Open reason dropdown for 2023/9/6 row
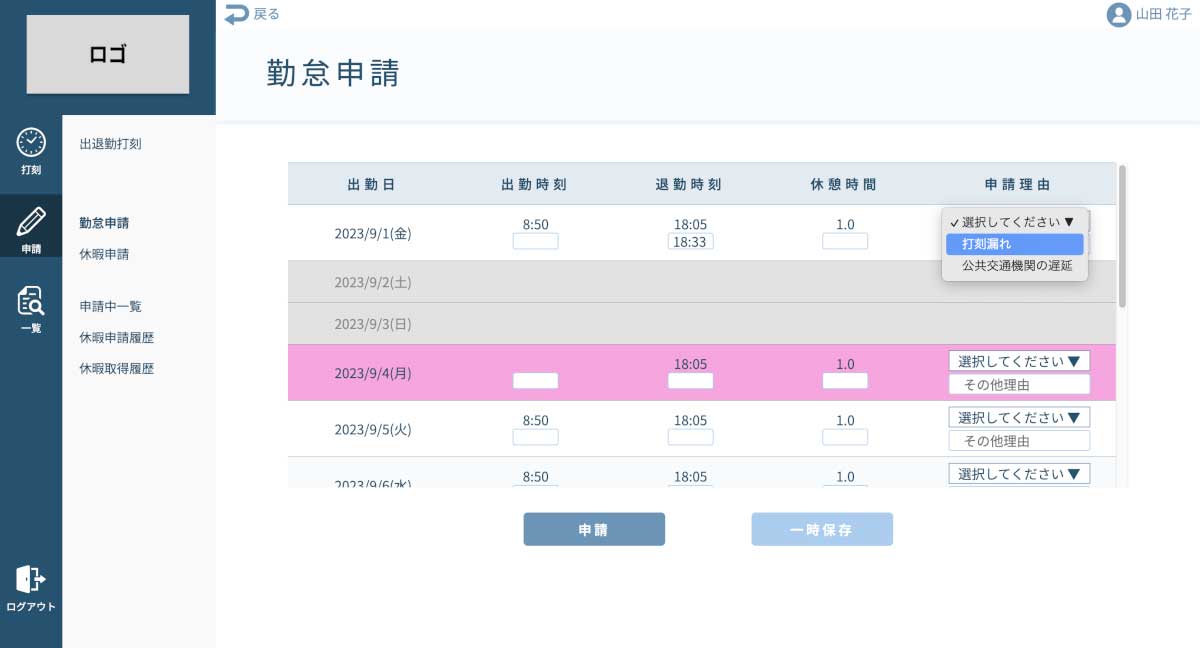Viewport: 1200px width, 648px height. [x=1018, y=473]
